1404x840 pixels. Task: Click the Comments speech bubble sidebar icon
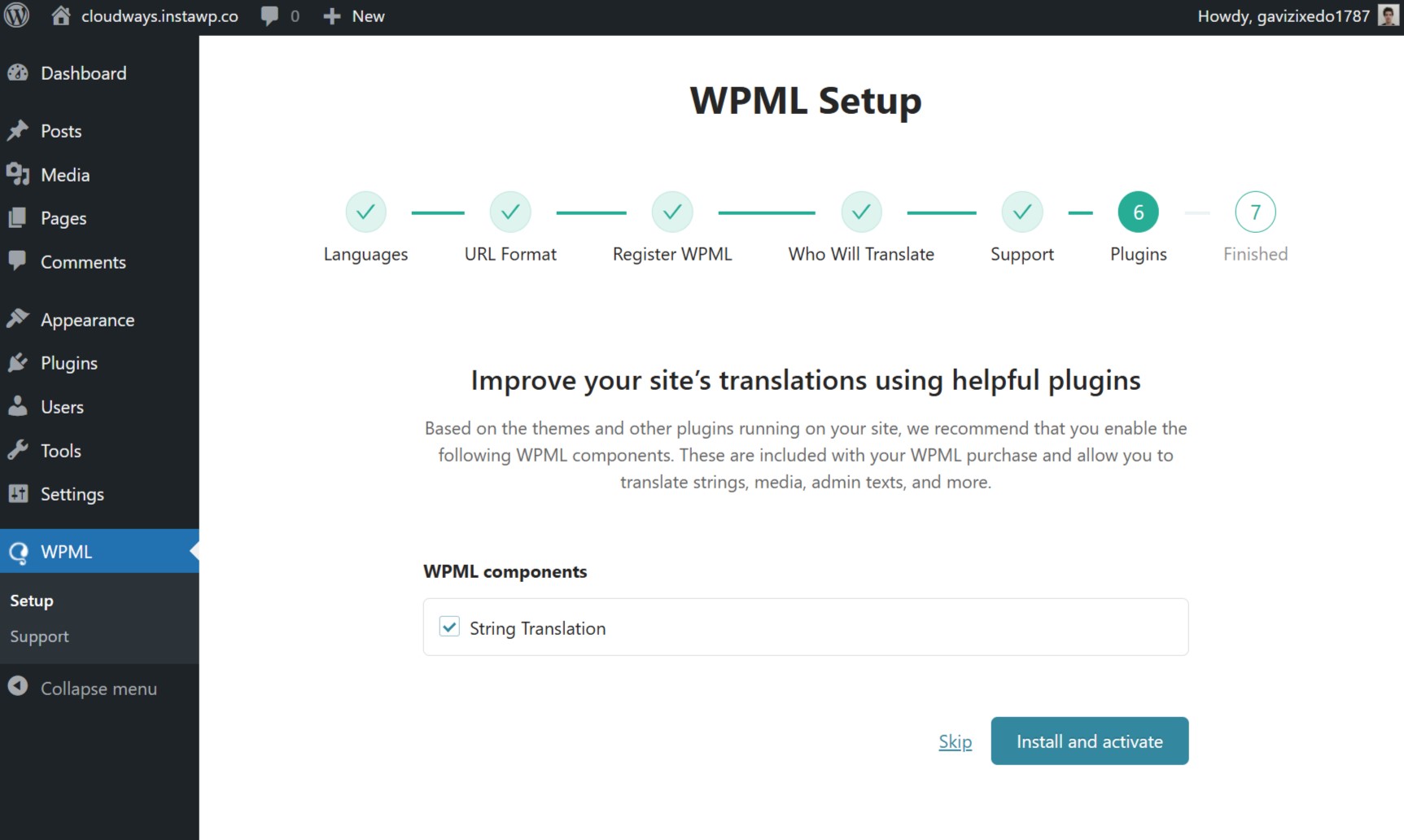tap(18, 260)
